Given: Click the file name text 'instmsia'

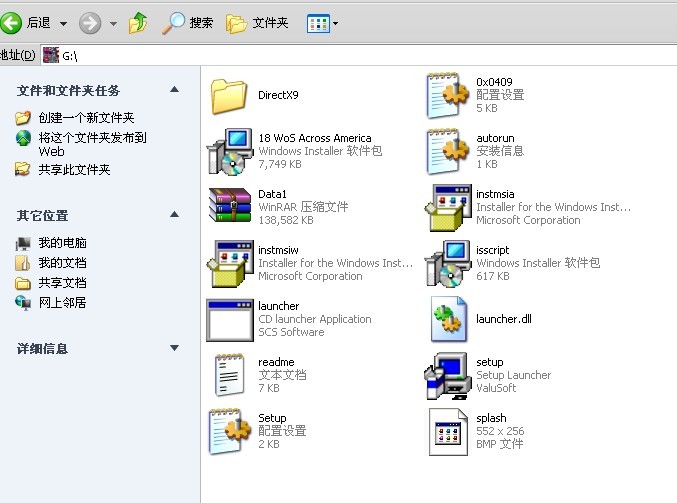Looking at the screenshot, I should (495, 194).
